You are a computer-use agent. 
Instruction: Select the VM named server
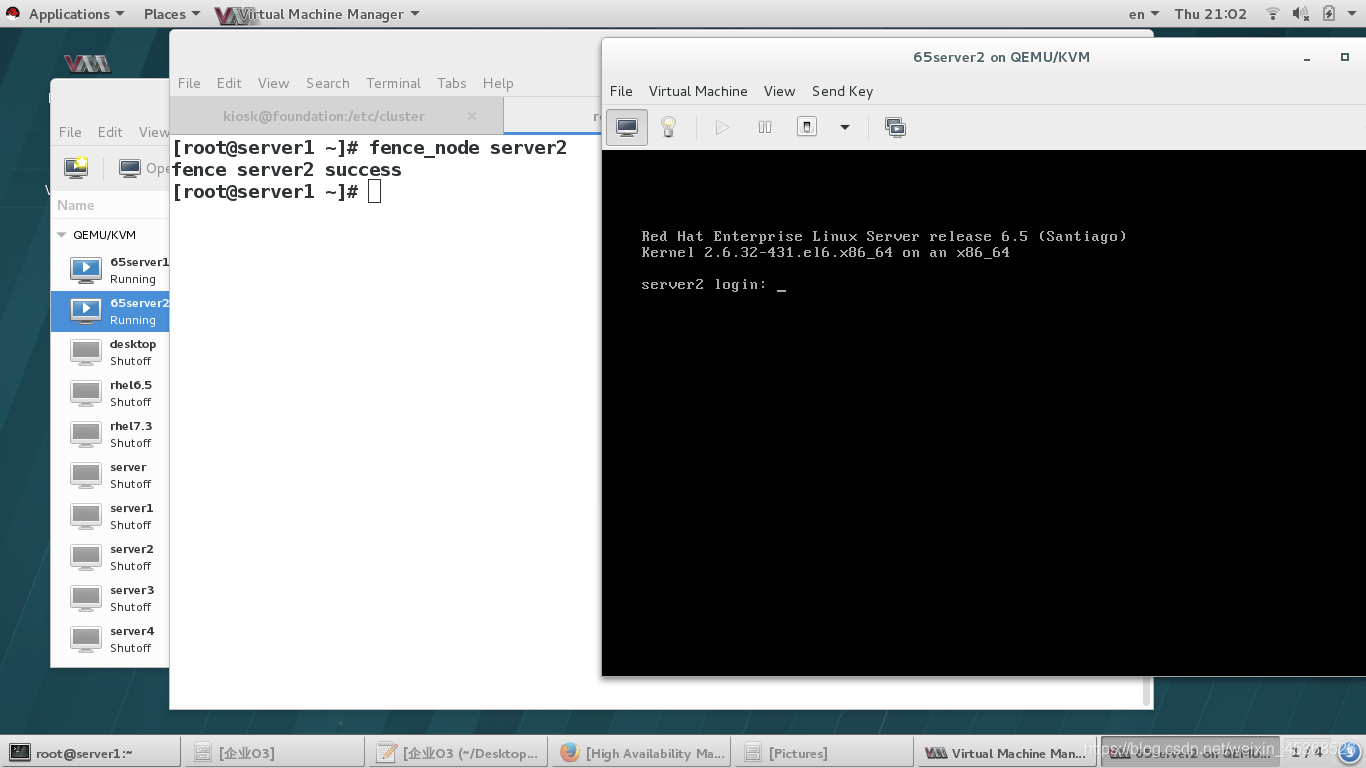coord(110,475)
